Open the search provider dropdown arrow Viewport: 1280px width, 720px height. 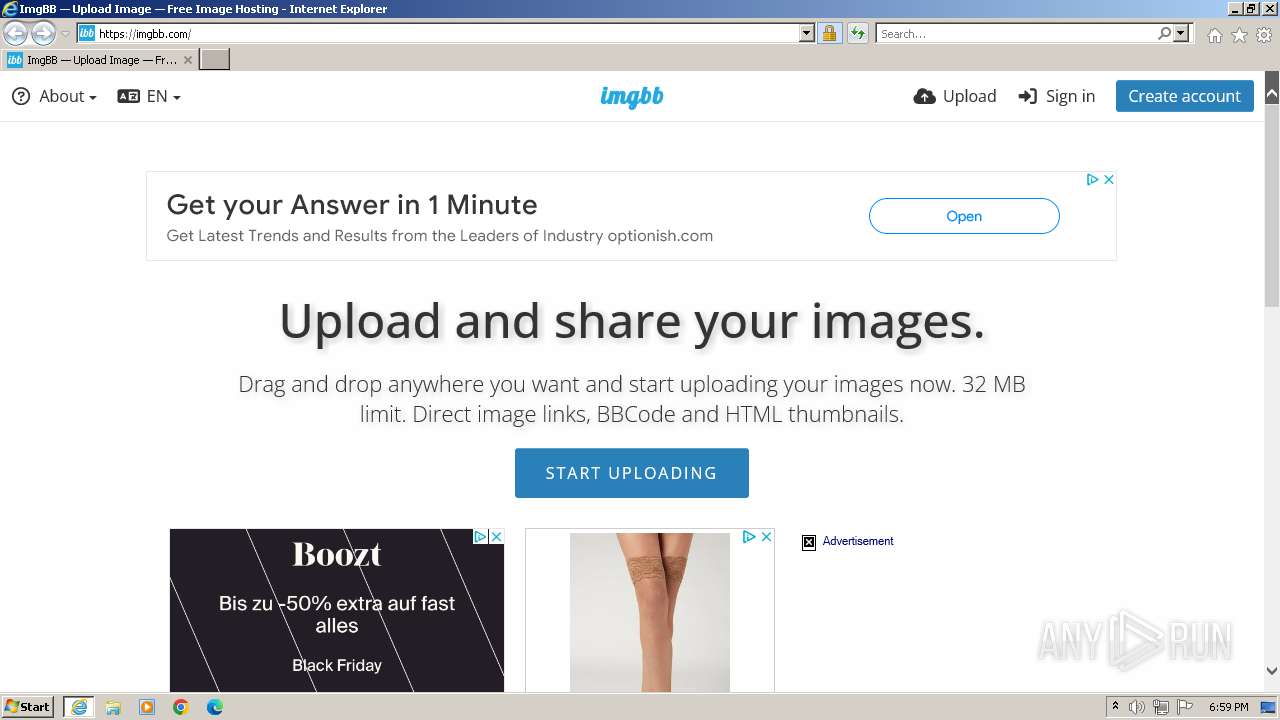tap(1181, 33)
